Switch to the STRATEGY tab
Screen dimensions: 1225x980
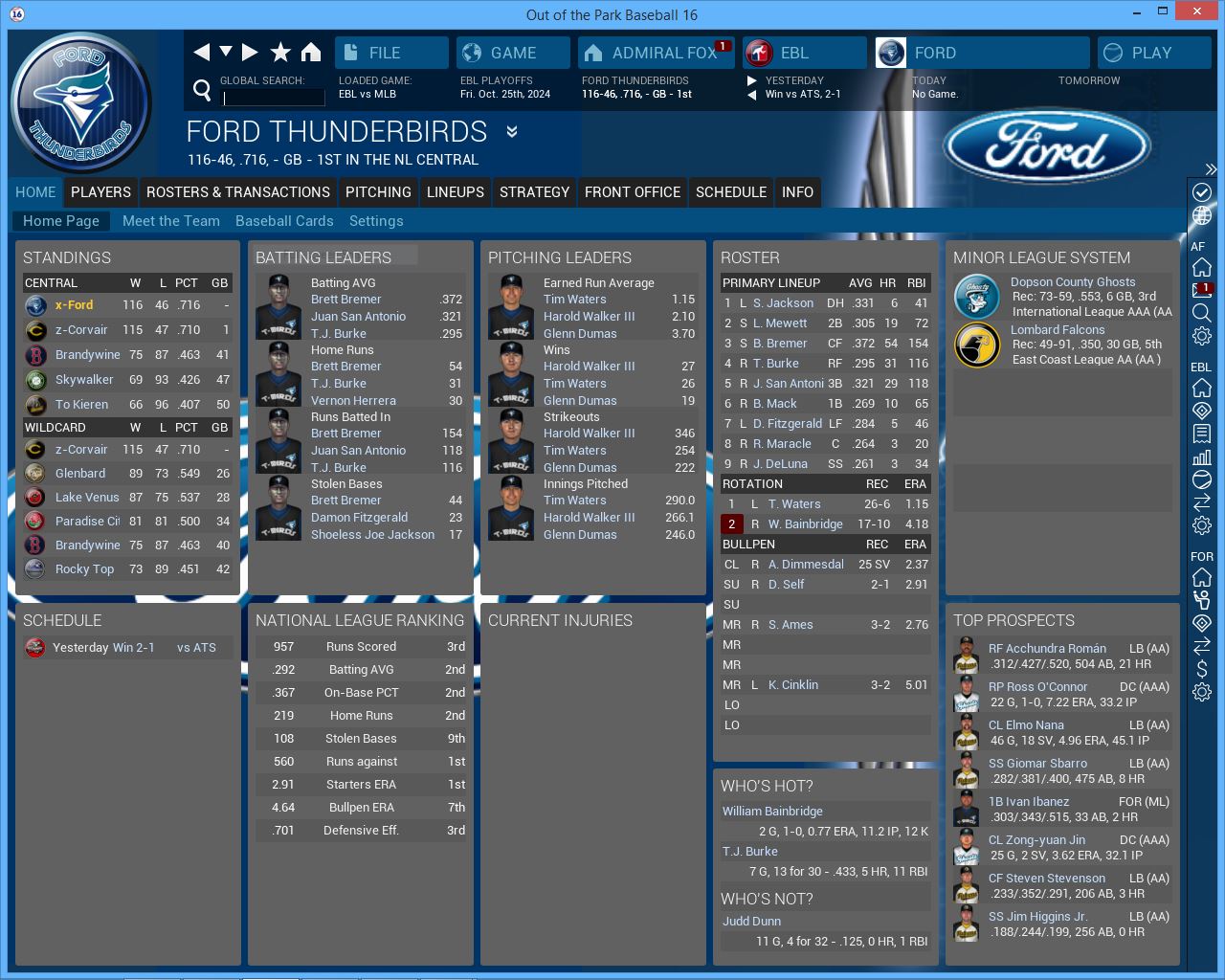coord(534,192)
